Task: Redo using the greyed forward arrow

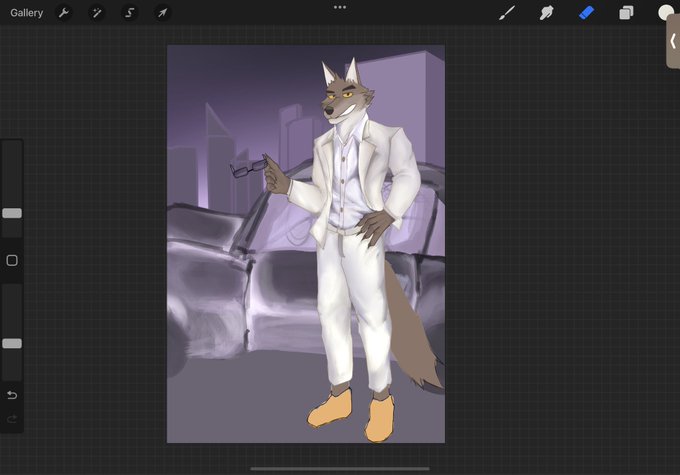Action: [x=12, y=419]
